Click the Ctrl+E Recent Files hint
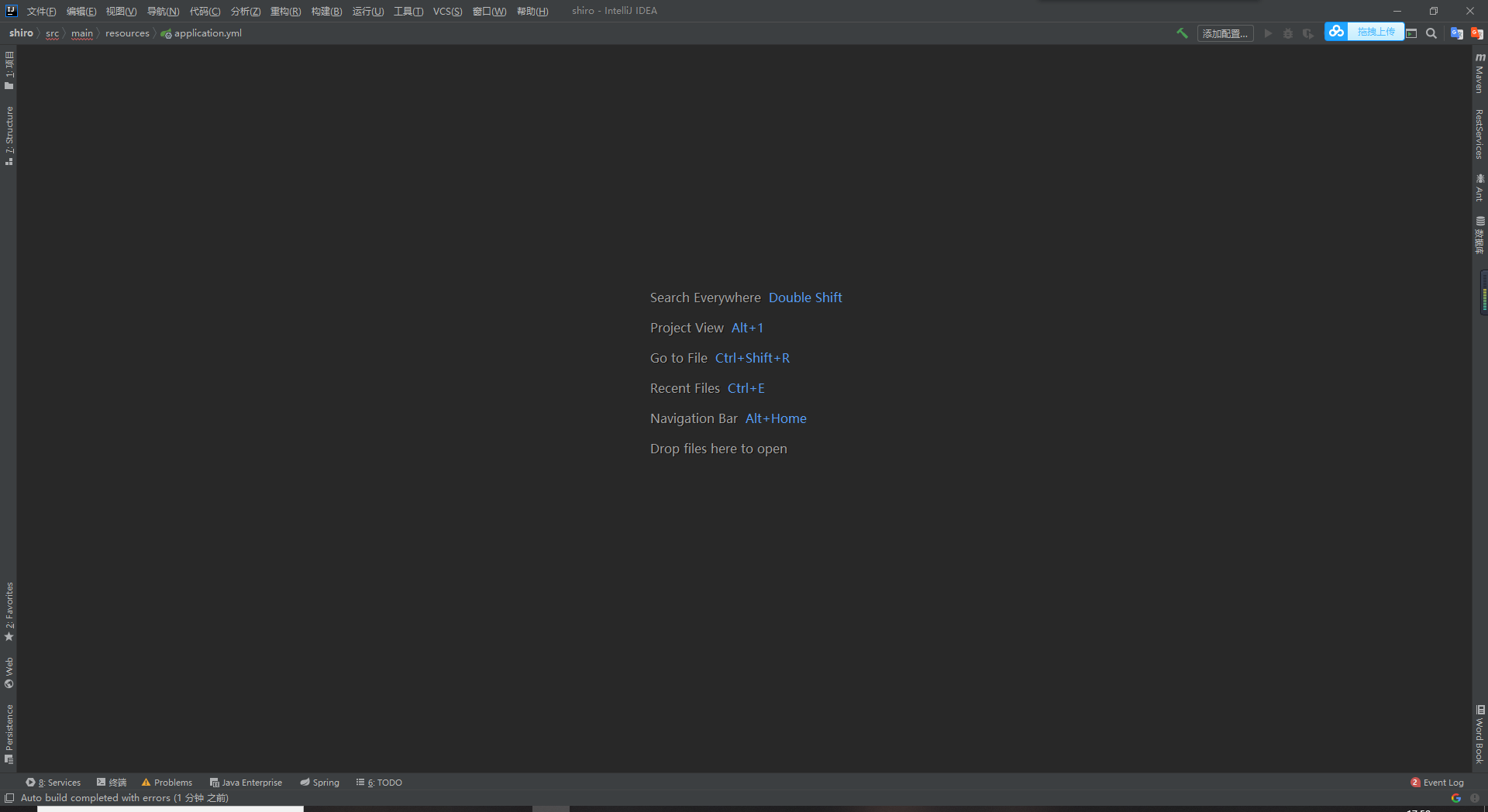The width and height of the screenshot is (1488, 812). point(746,388)
